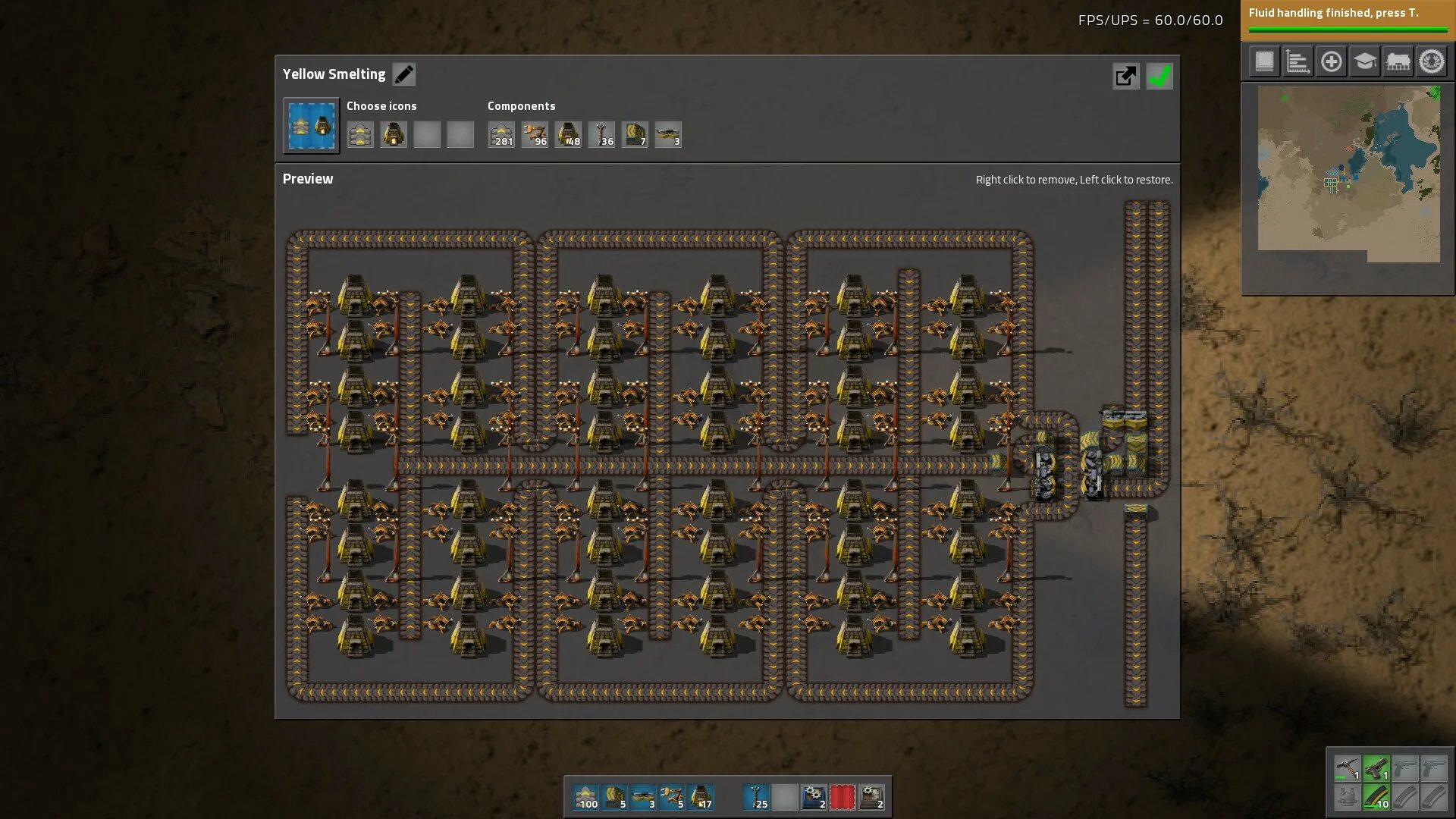1456x819 pixels.
Task: Click Fluid handling finished notification
Action: 1348,20
